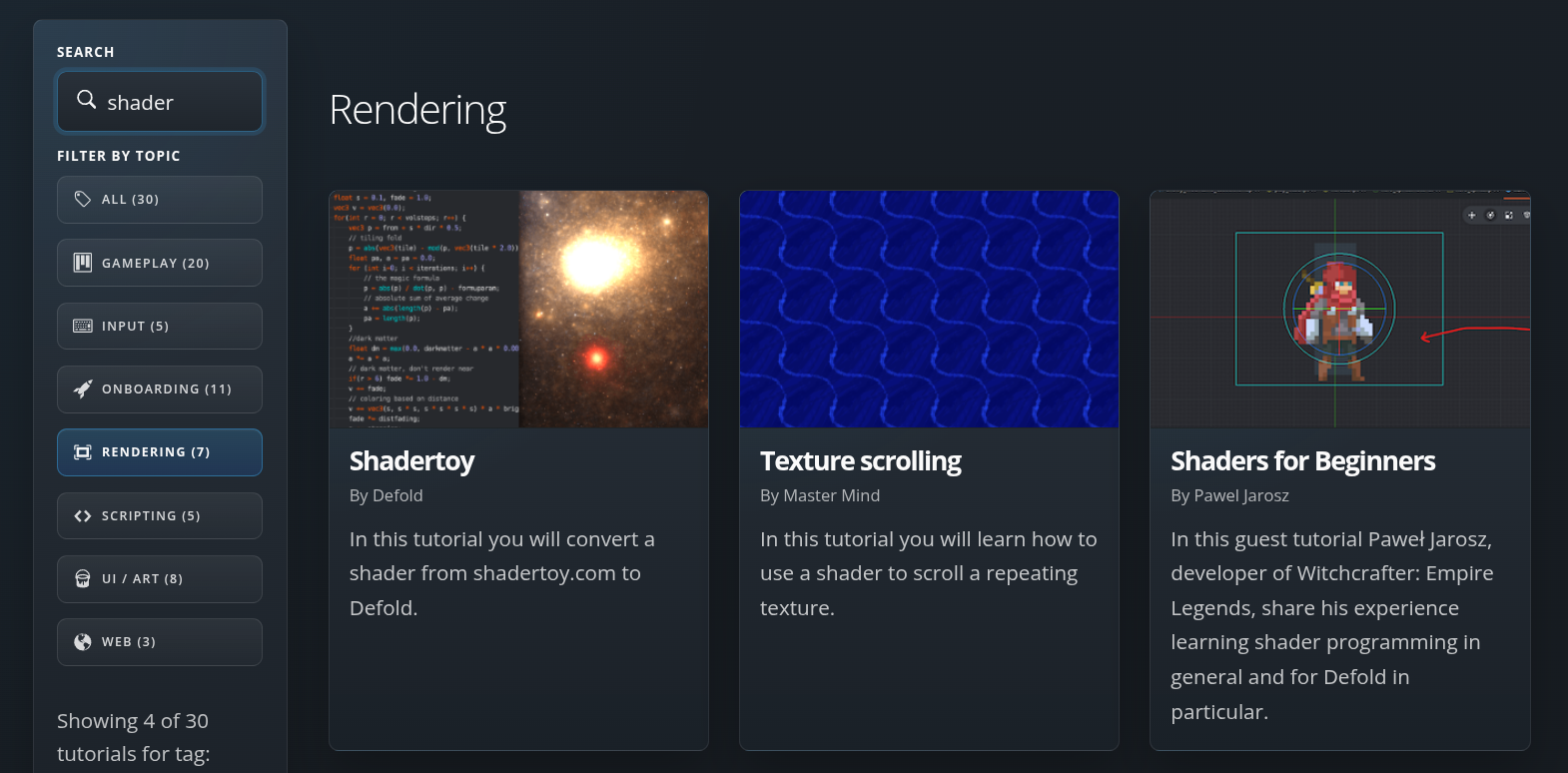Select the gamepad icon beside Gameplay
The width and height of the screenshot is (1568, 773).
[83, 263]
